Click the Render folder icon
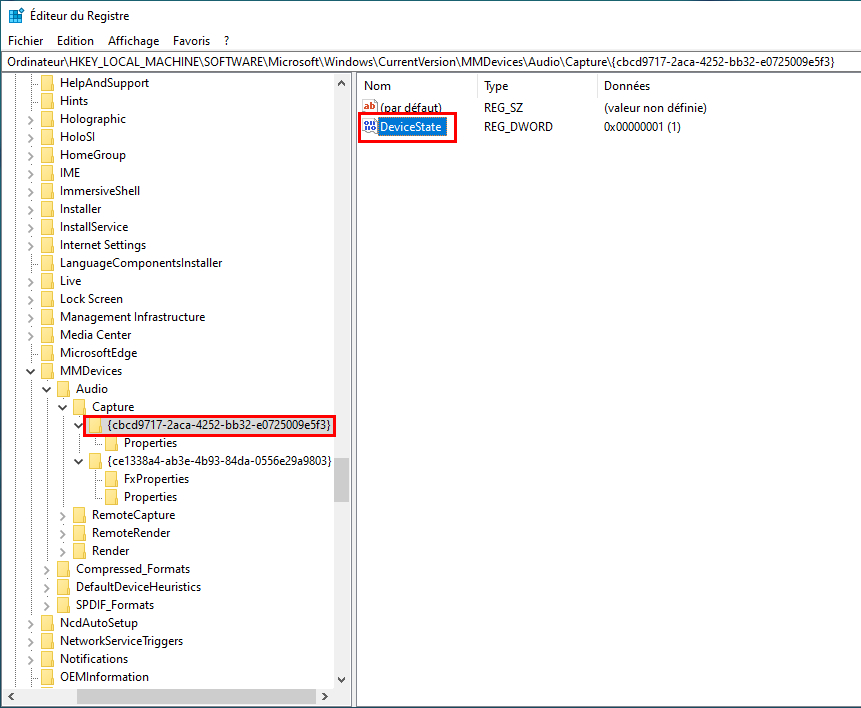 79,551
